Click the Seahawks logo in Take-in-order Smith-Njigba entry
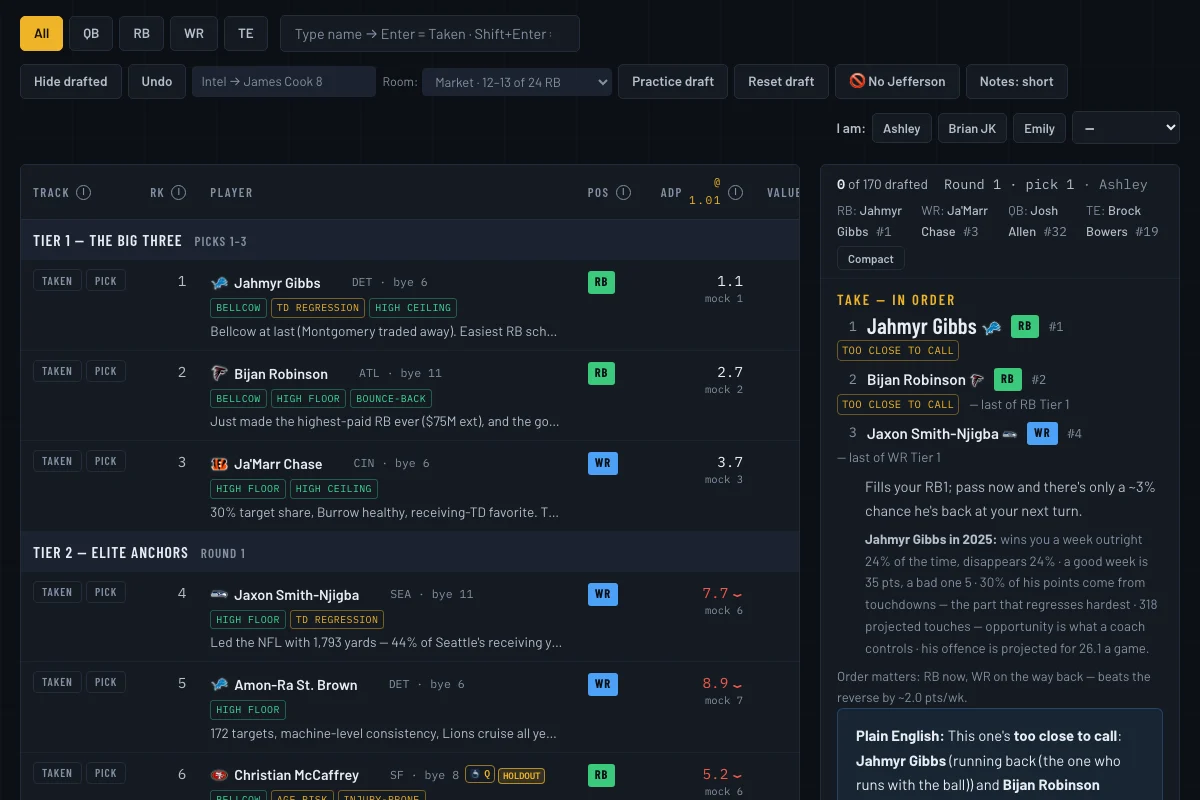This screenshot has height=800, width=1200. [1010, 434]
